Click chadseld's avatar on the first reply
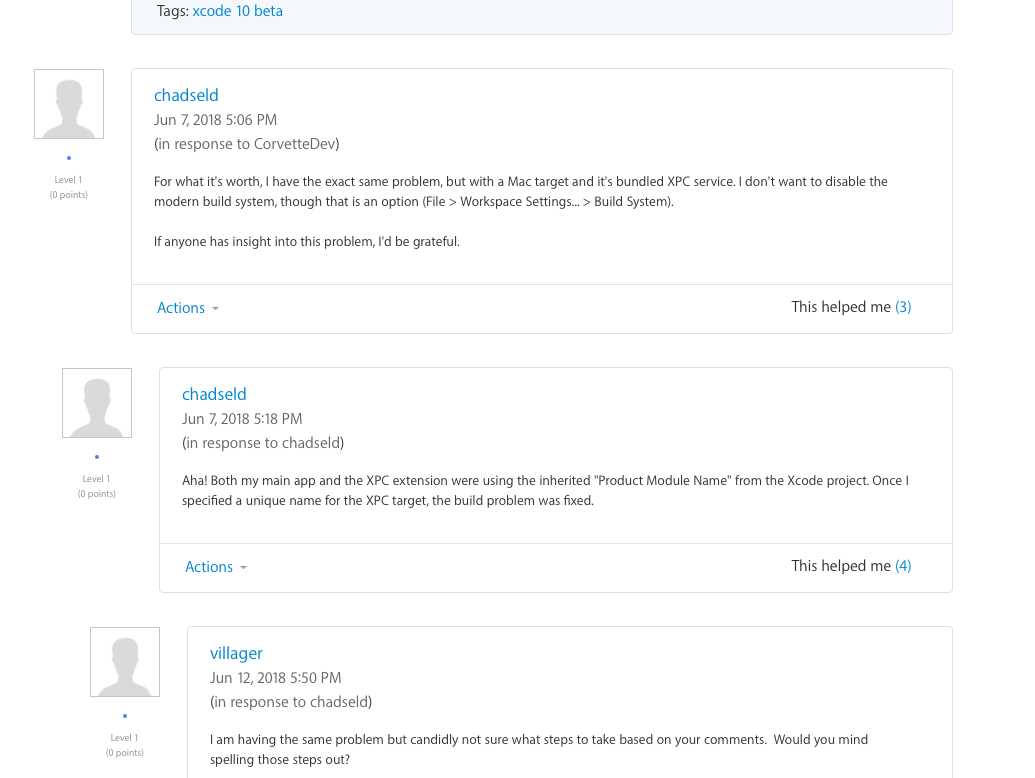Viewport: 1035px width, 778px height. pos(69,104)
